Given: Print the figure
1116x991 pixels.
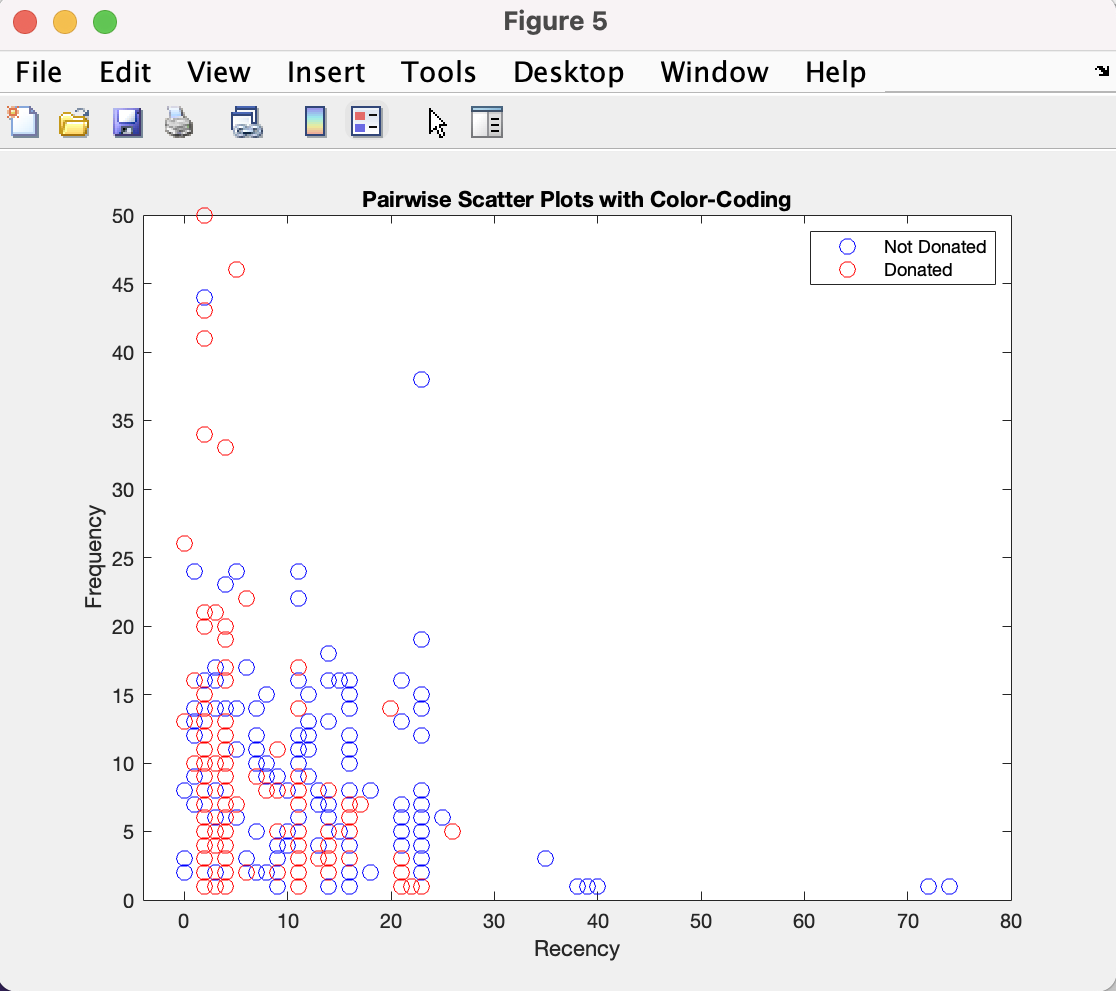Looking at the screenshot, I should tap(179, 121).
